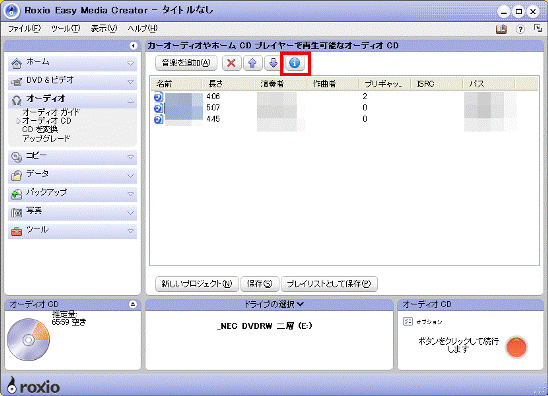Click the コピー disc icon

pyautogui.click(x=16, y=157)
